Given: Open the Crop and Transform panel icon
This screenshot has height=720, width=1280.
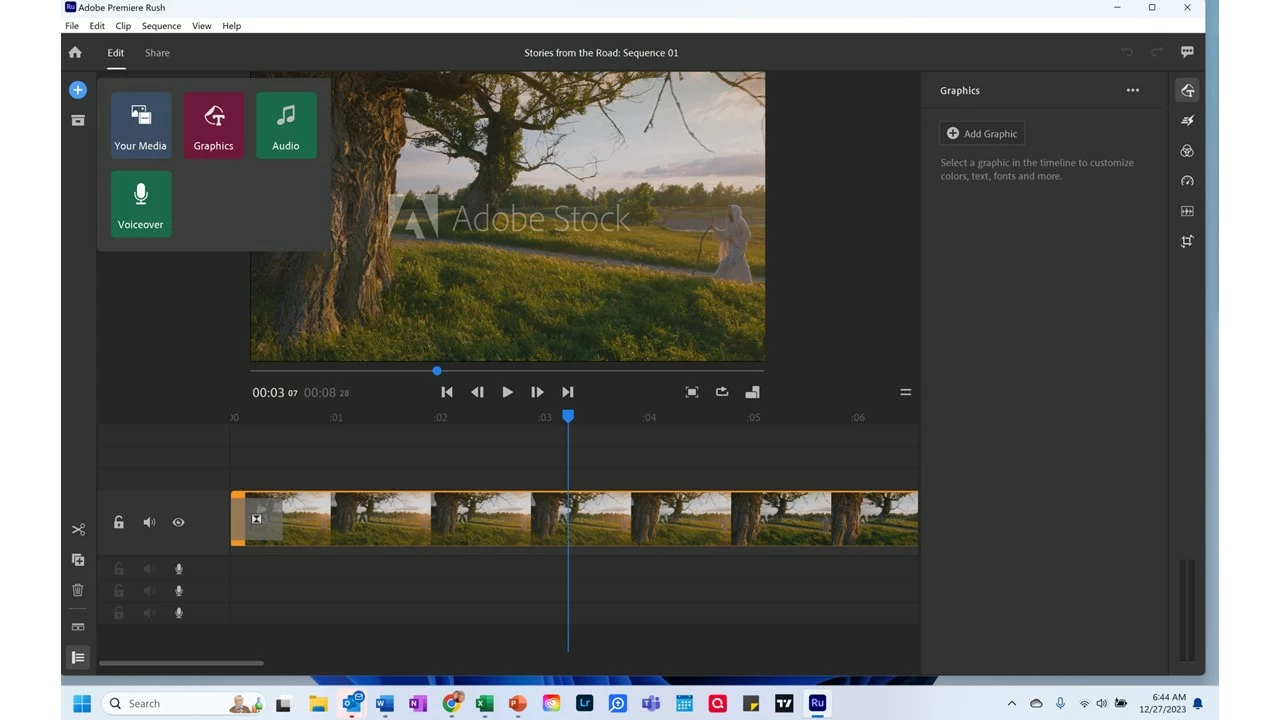Looking at the screenshot, I should (x=1187, y=241).
